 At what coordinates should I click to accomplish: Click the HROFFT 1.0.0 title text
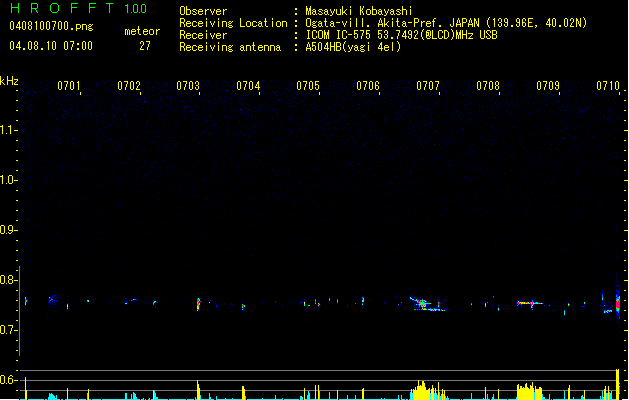[79, 8]
